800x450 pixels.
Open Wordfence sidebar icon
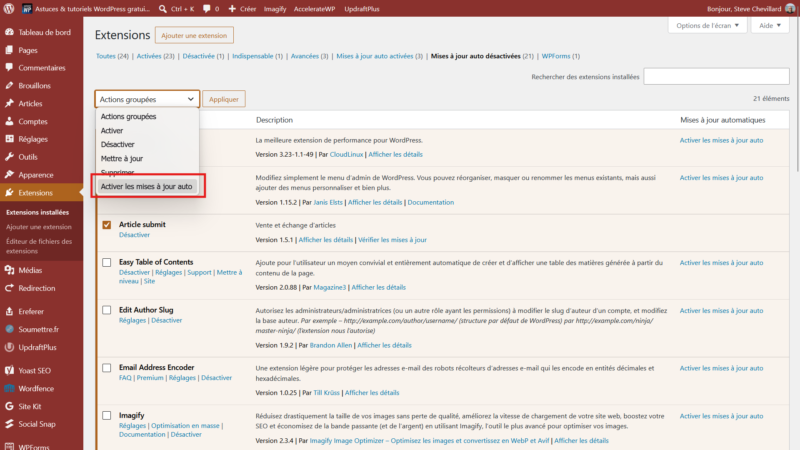(9, 388)
